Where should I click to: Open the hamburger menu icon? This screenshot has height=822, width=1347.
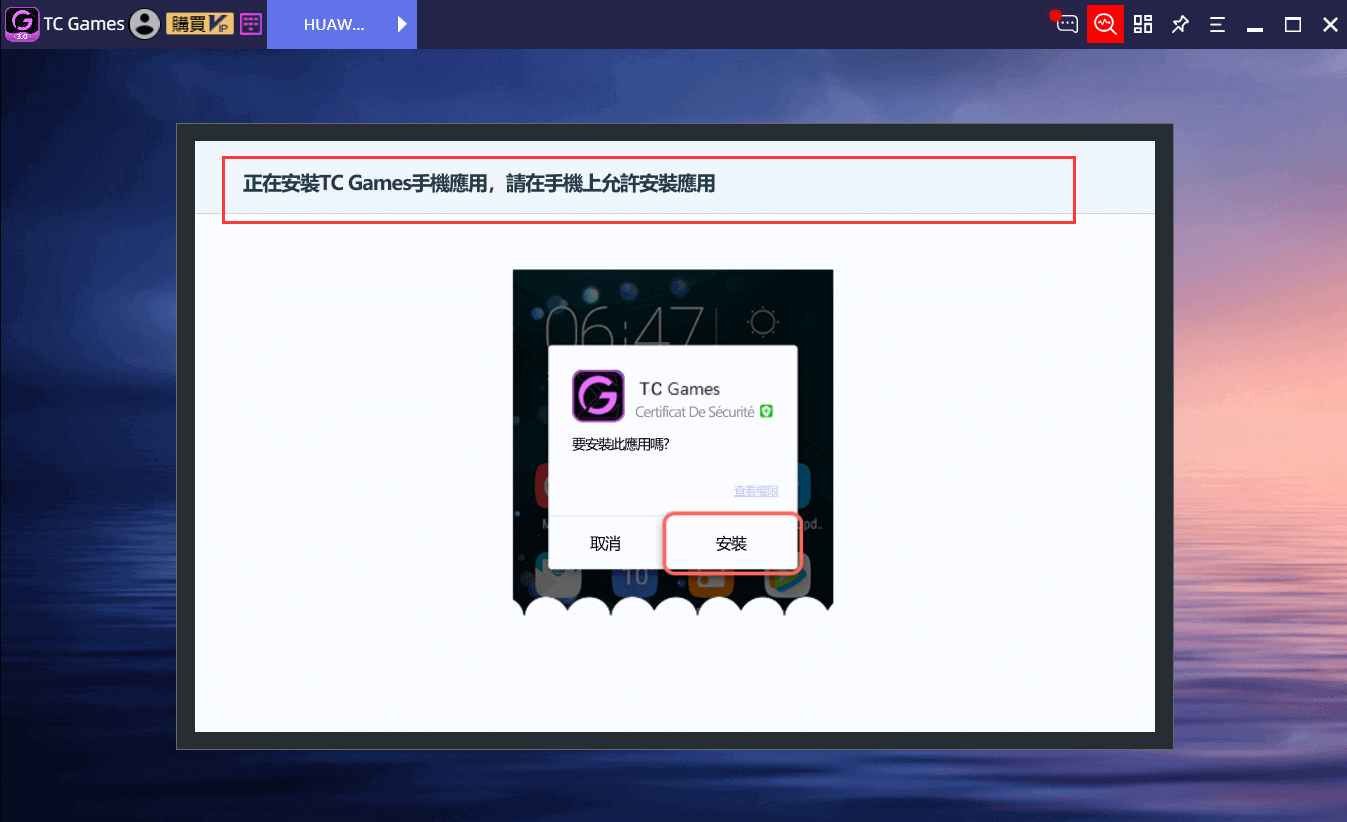point(1217,25)
